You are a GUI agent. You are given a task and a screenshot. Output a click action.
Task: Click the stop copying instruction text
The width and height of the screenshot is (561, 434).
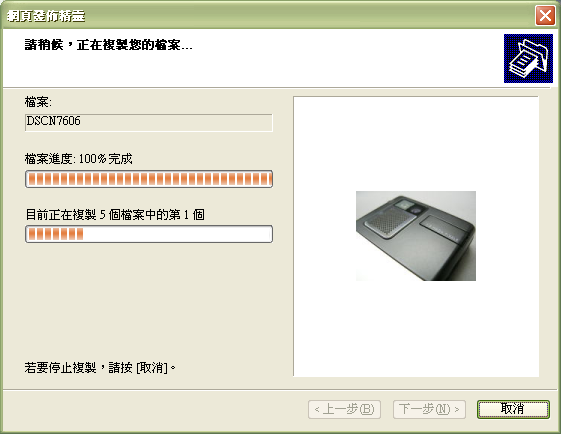[100, 367]
